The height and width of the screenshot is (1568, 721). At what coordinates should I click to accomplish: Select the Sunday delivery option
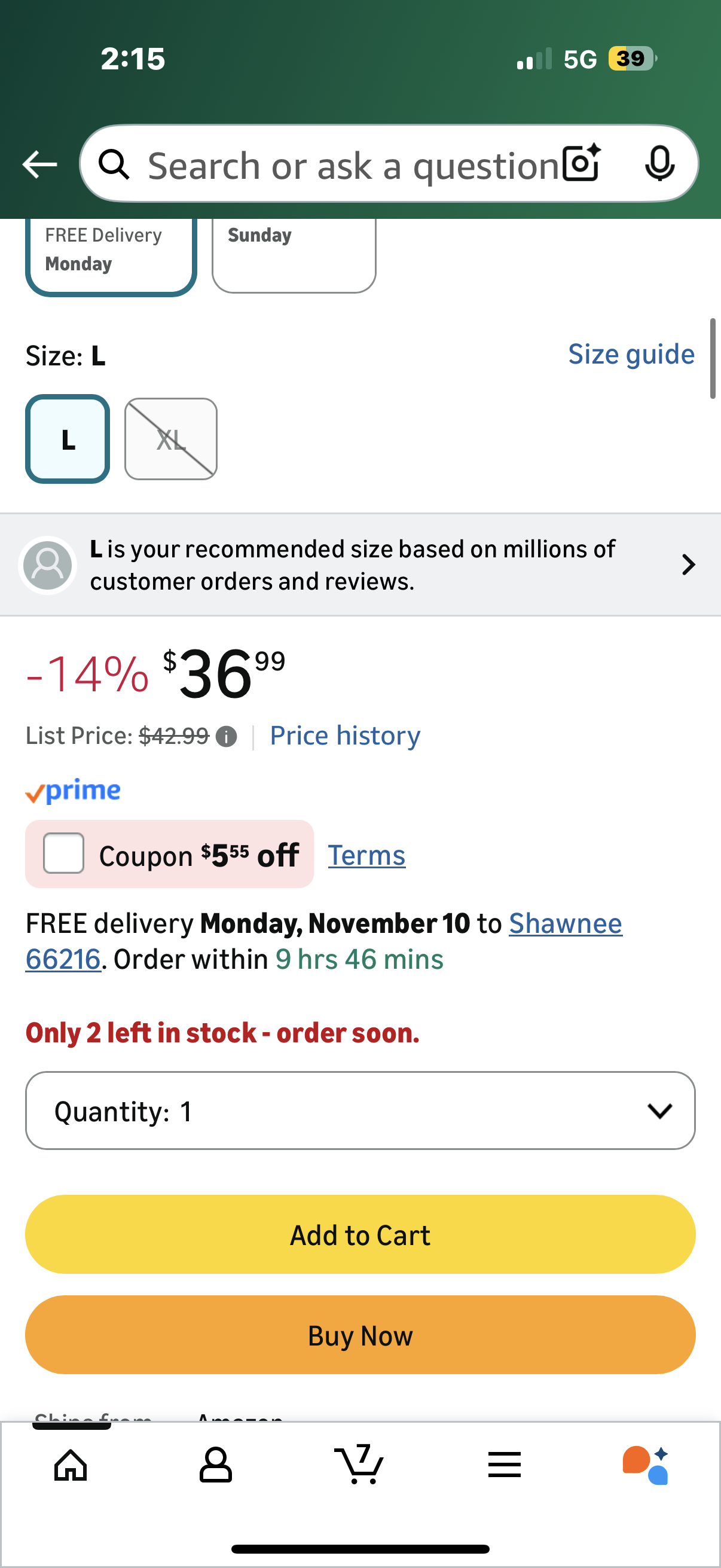294,252
